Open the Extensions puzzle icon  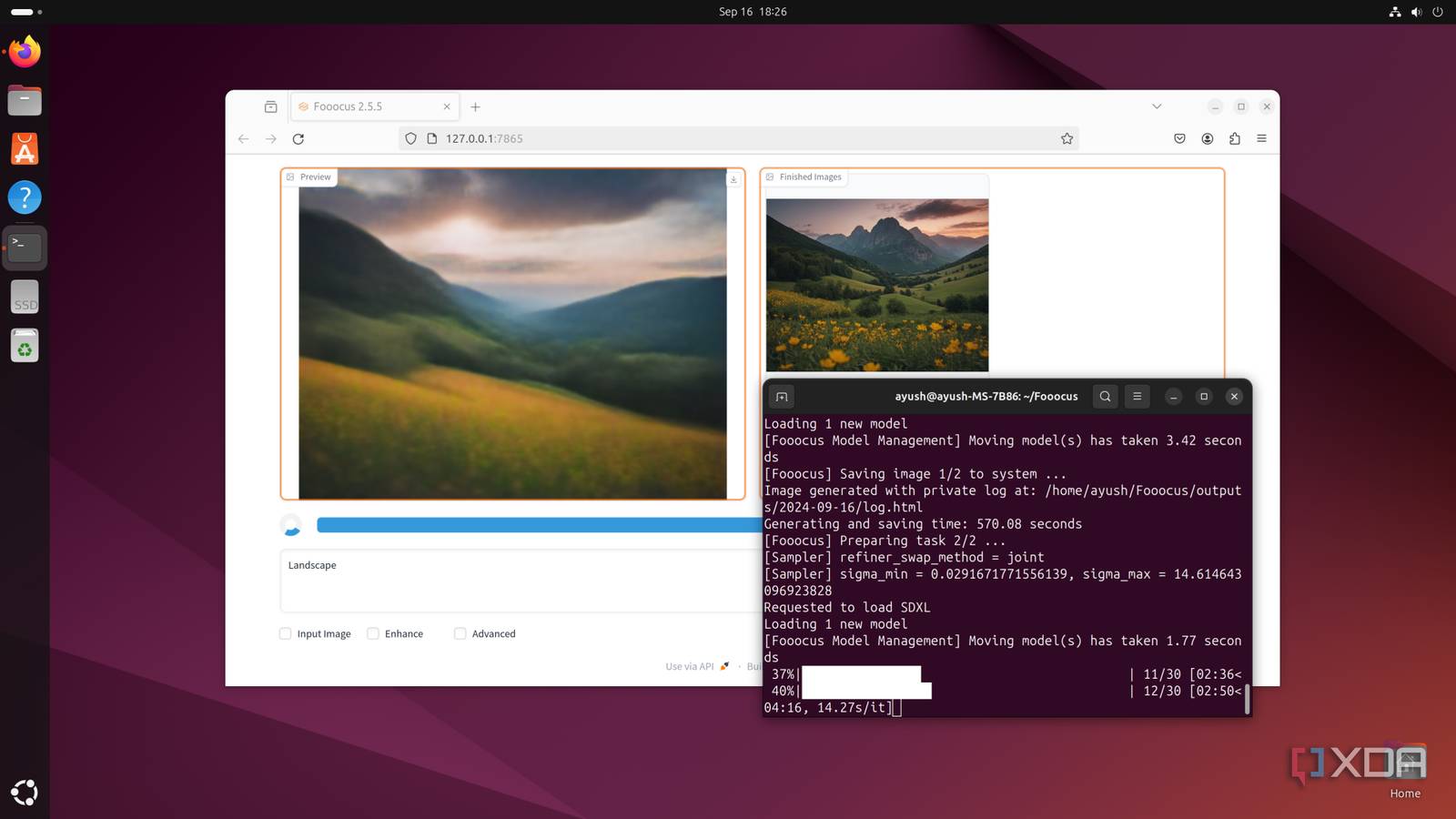[1234, 138]
